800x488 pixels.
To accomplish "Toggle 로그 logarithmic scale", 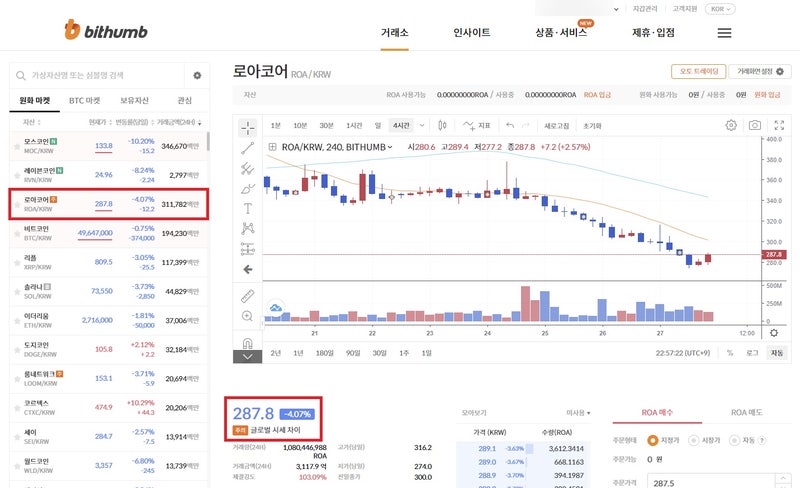I will pyautogui.click(x=753, y=353).
